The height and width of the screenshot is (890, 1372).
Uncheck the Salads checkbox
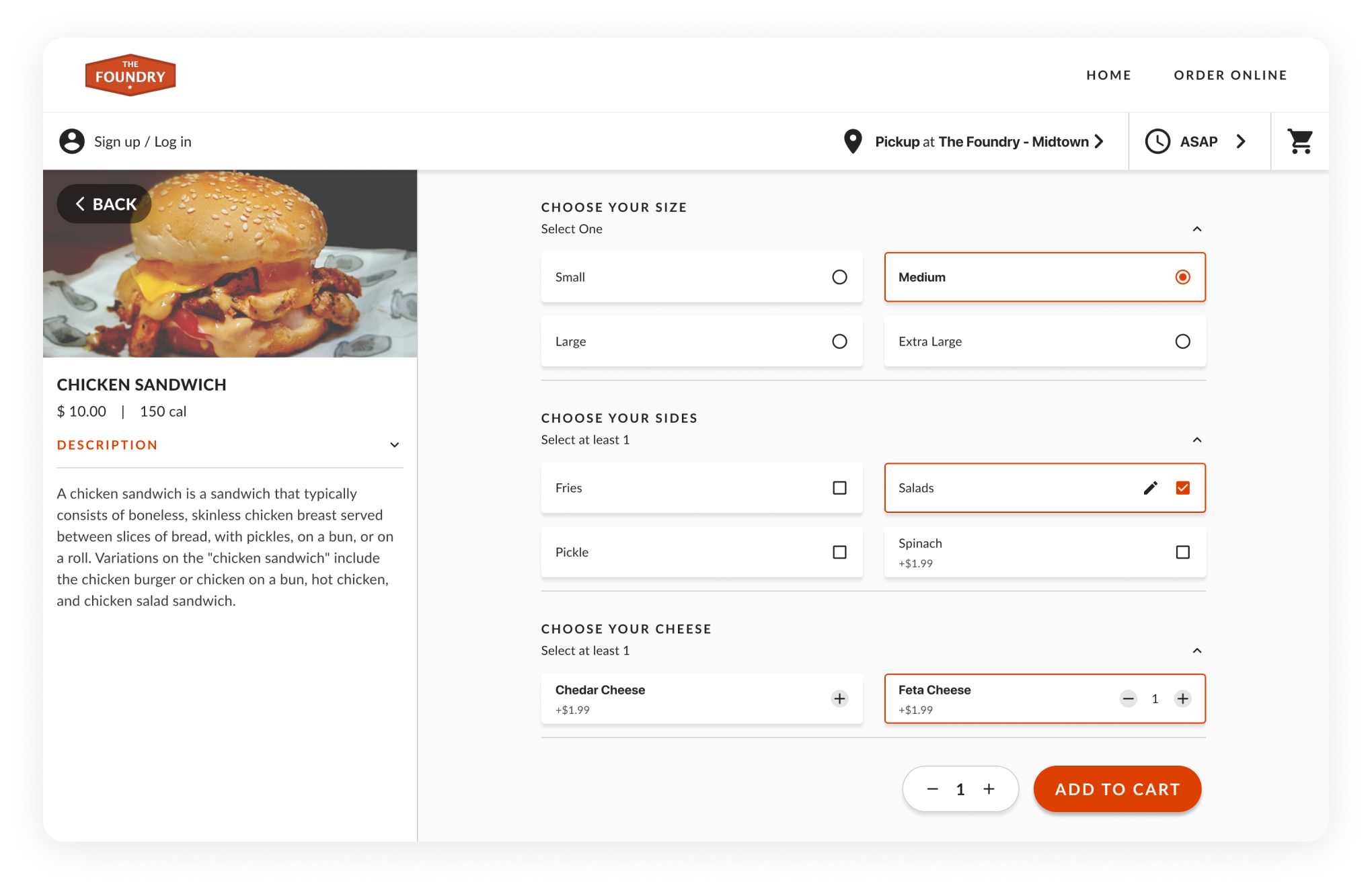1182,488
